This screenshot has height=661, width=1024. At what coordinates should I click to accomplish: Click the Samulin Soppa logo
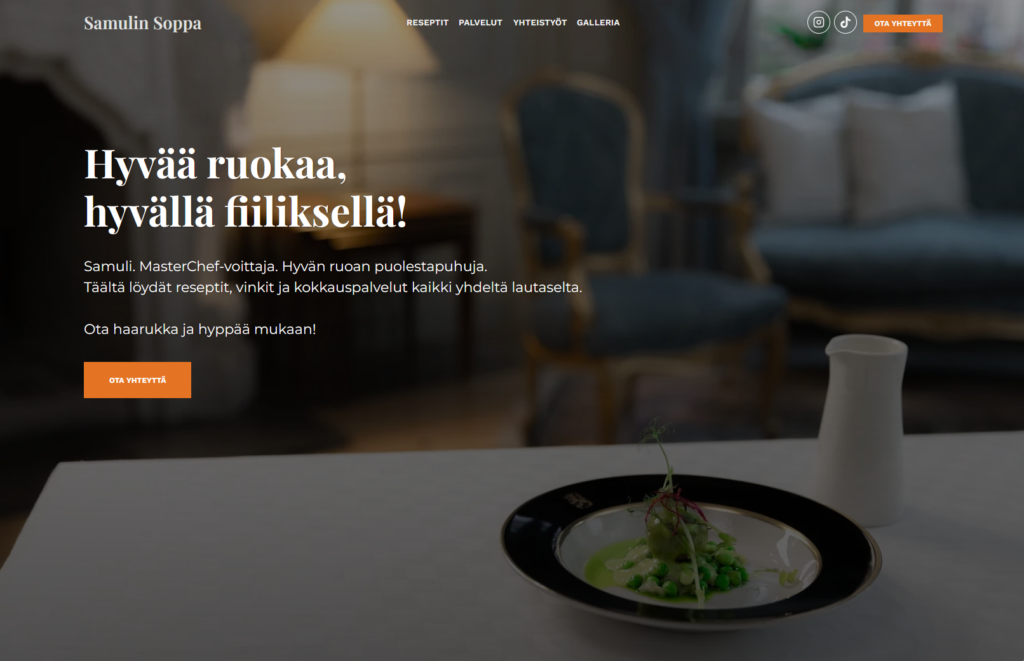tap(142, 23)
